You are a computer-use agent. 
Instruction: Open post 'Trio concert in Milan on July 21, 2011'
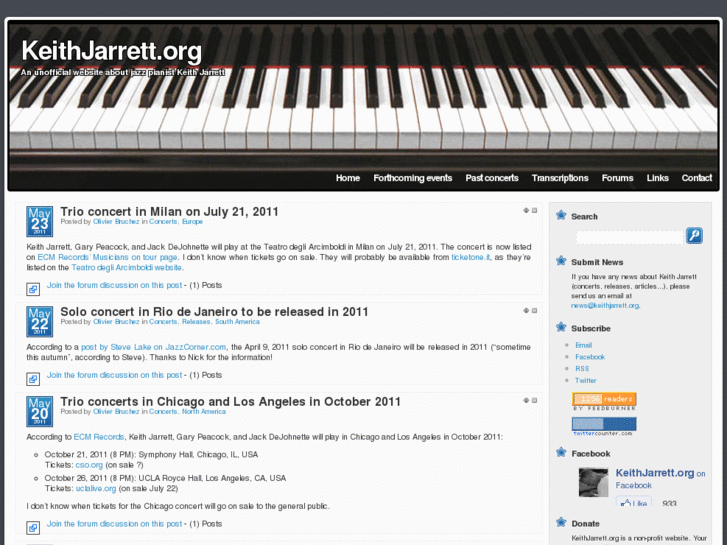[x=169, y=212]
